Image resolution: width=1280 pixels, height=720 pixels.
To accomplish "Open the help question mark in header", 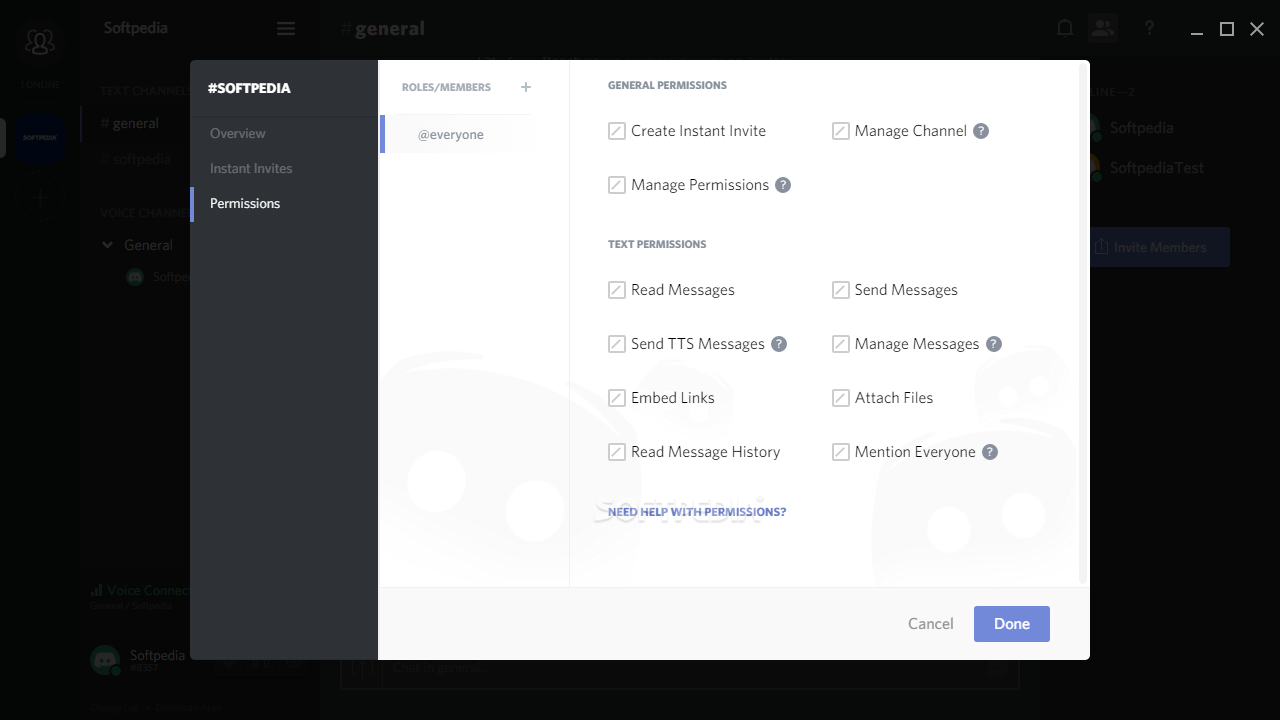I will [x=1149, y=28].
